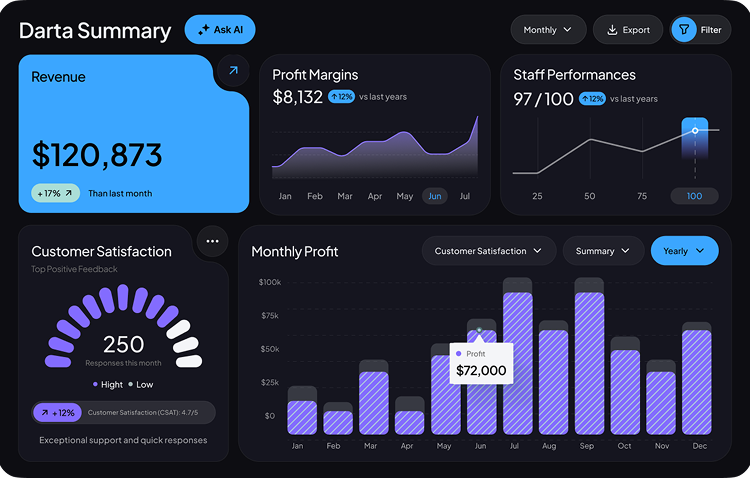The height and width of the screenshot is (478, 750).
Task: Click the Sep bar in Monthly Profit
Action: [589, 360]
